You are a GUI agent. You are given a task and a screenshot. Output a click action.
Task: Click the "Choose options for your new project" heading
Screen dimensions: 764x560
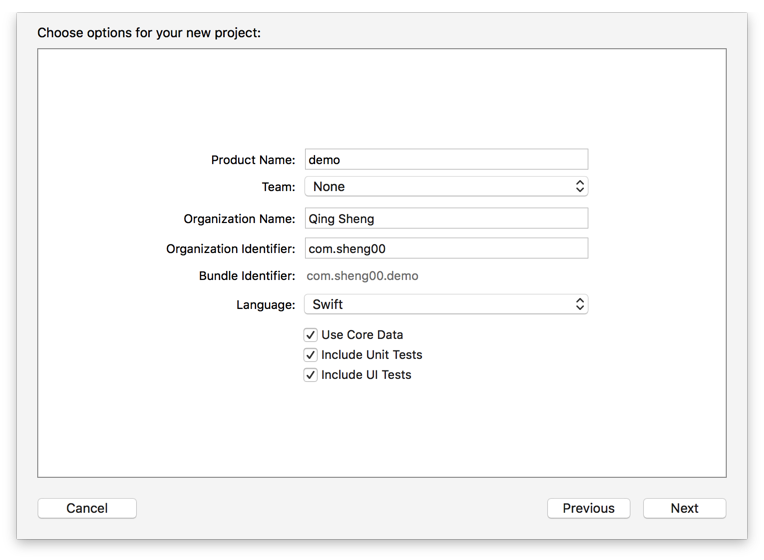(149, 33)
